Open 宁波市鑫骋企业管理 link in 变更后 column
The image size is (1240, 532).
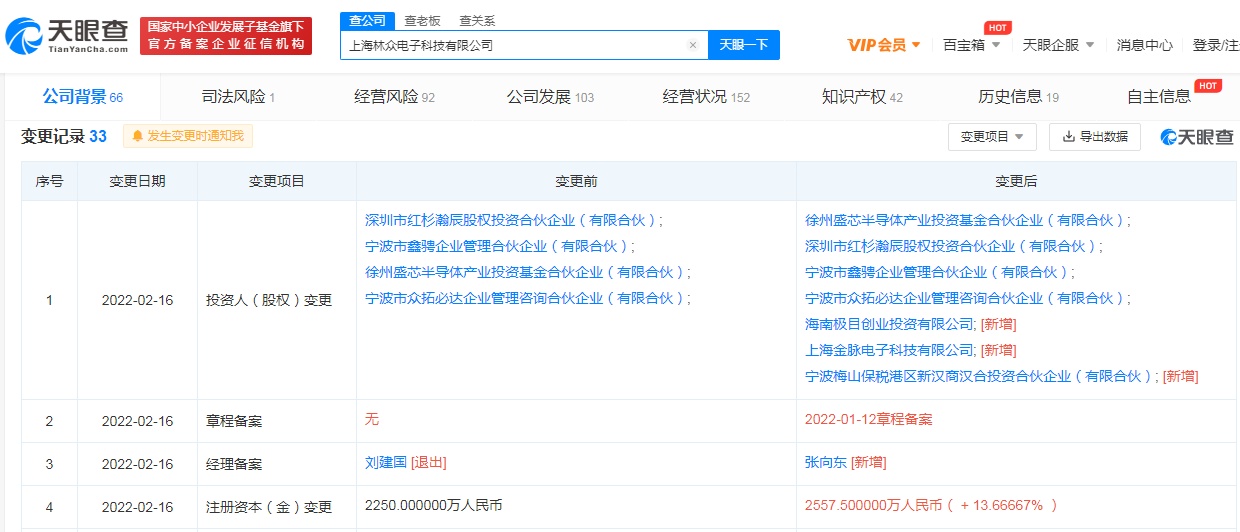point(938,272)
